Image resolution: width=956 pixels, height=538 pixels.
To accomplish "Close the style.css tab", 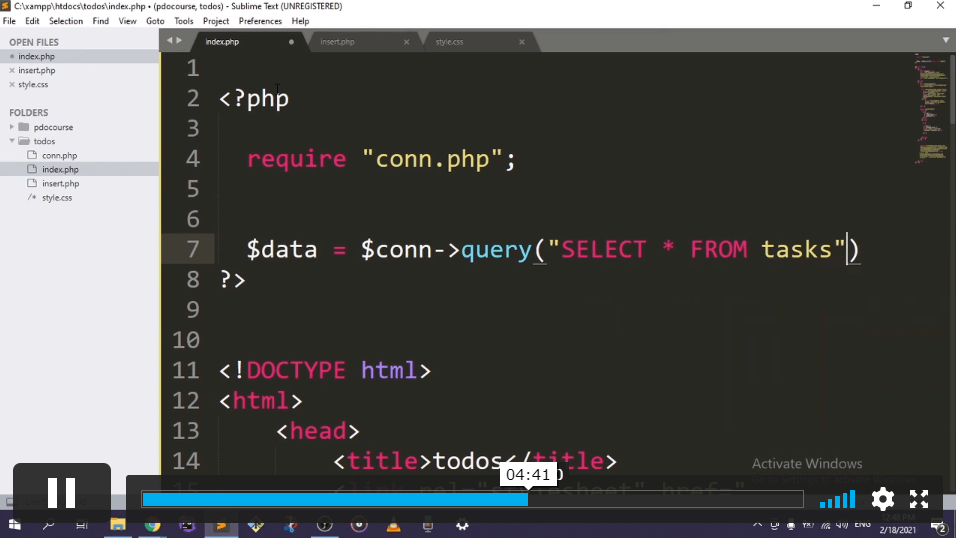I will click(521, 42).
